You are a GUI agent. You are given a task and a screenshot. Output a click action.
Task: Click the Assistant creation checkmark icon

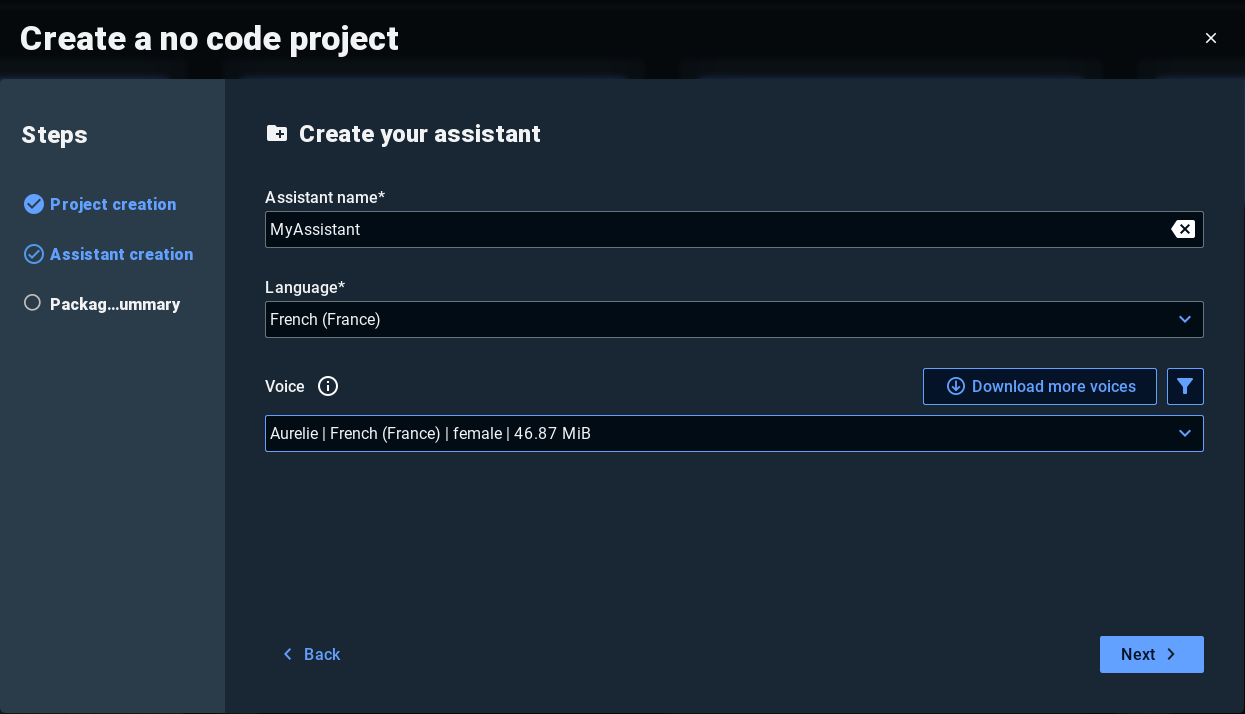[x=34, y=254]
